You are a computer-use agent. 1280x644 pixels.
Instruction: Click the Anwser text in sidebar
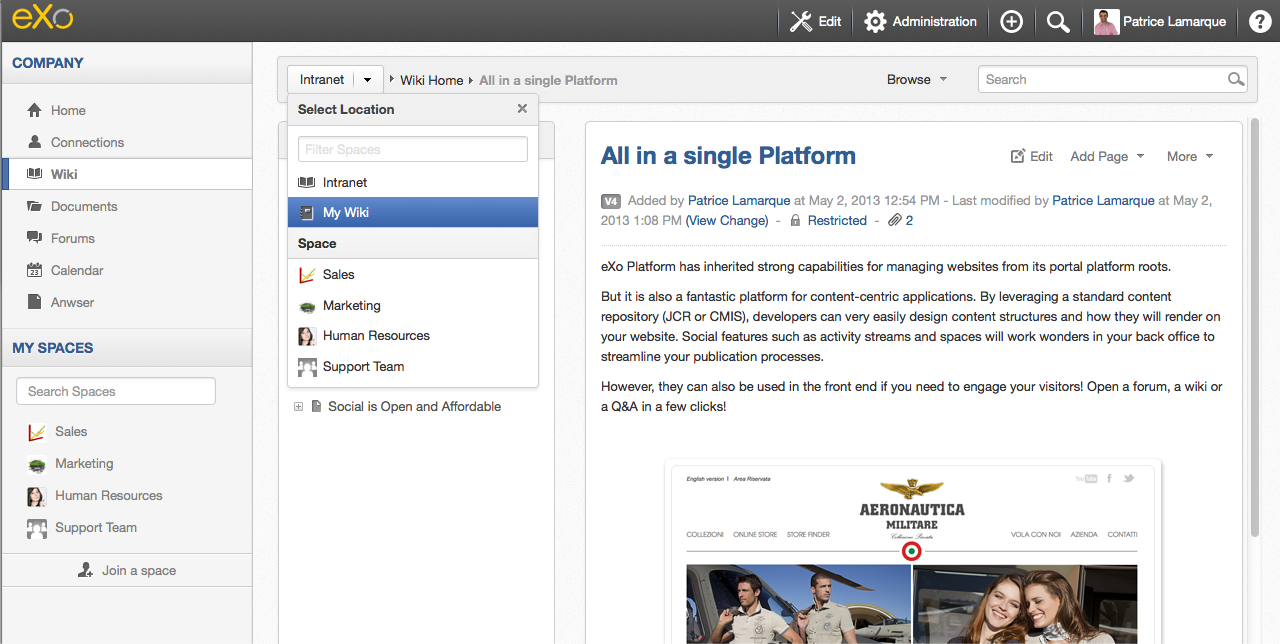coord(73,302)
